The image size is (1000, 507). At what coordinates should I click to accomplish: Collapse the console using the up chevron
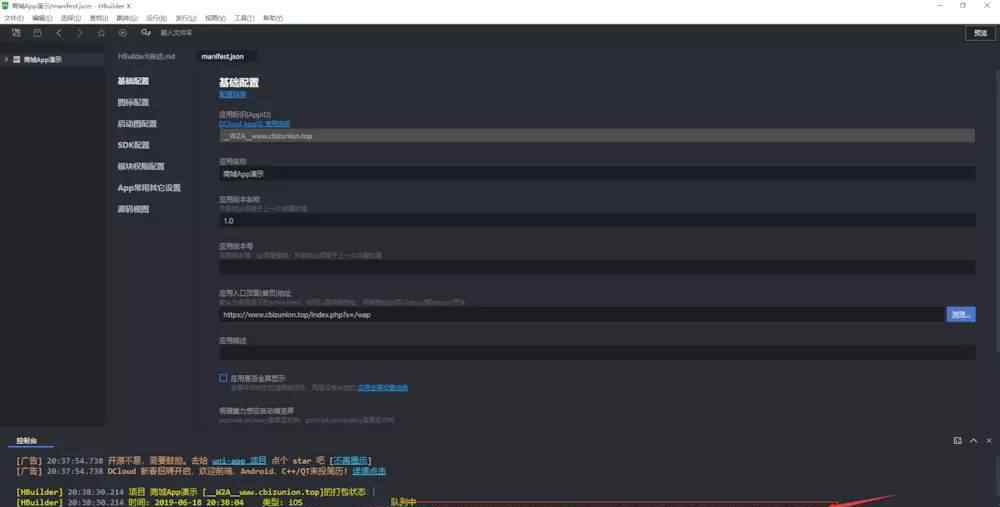[973, 441]
